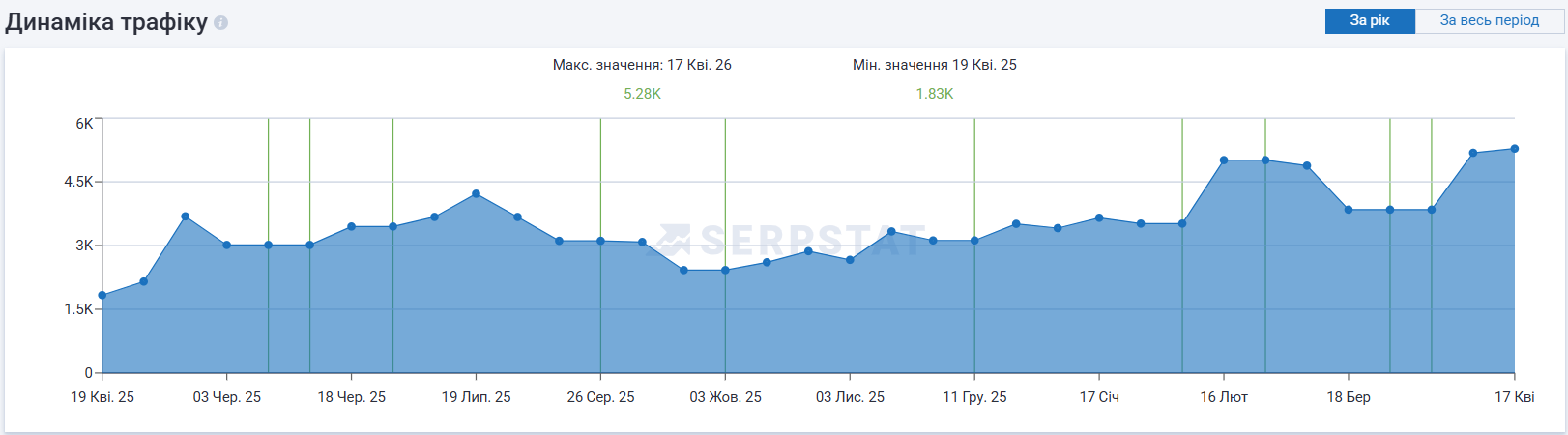Viewport: 1568px width, 435px height.
Task: Select the data point above 17 Січ
Action: (1099, 218)
